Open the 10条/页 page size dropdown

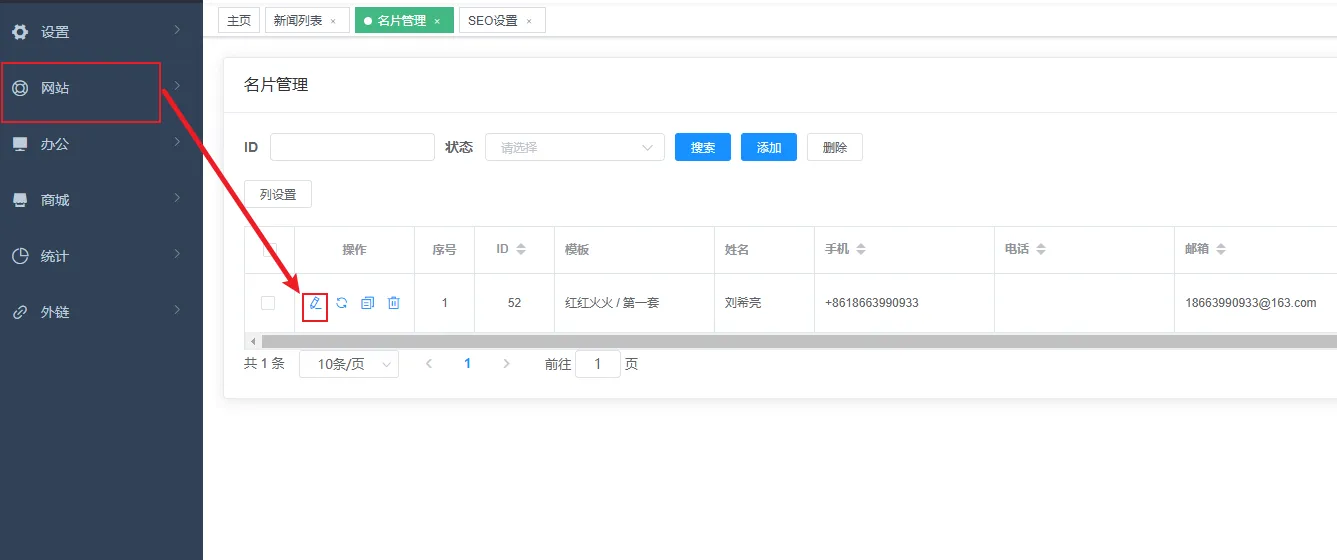pos(348,364)
